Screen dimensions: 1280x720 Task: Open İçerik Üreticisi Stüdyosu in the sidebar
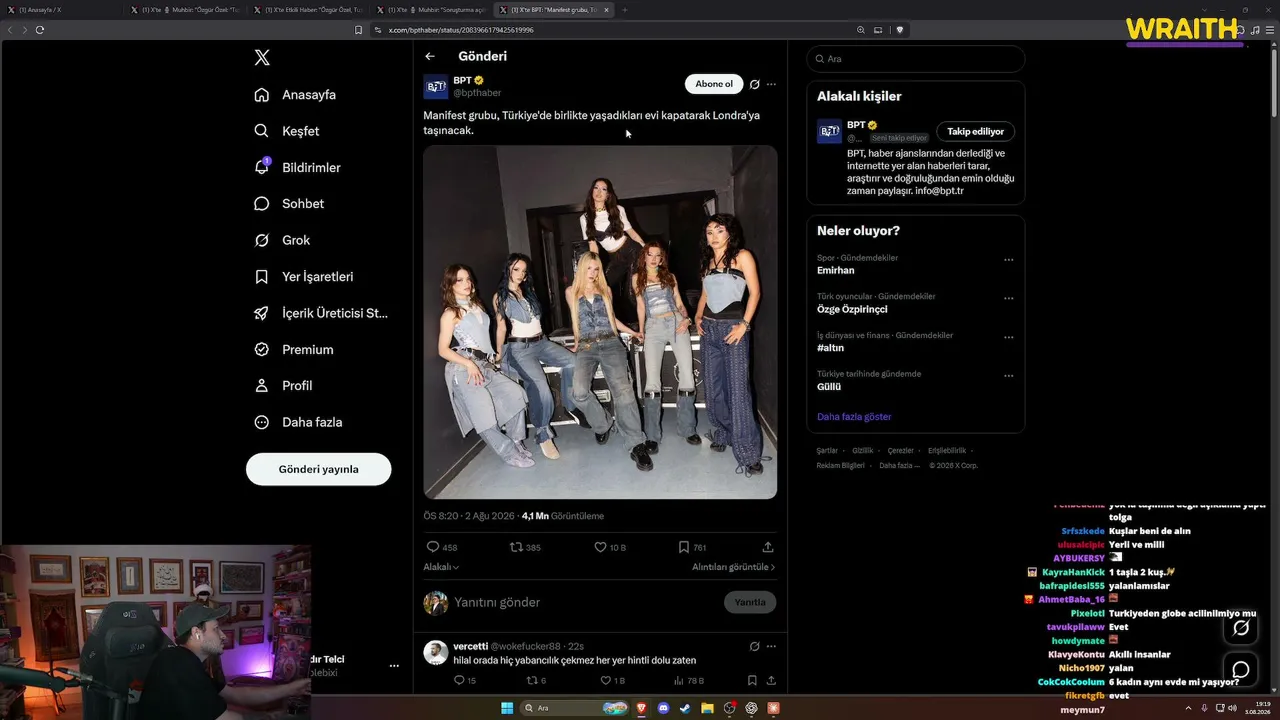(321, 313)
